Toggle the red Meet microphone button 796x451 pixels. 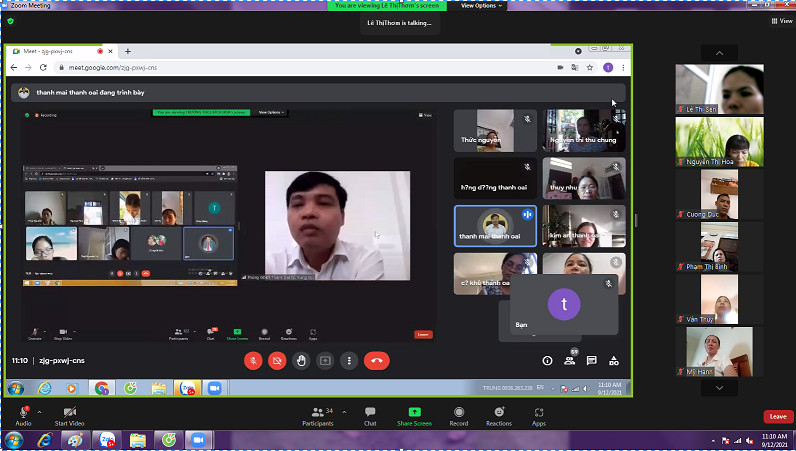pyautogui.click(x=253, y=360)
